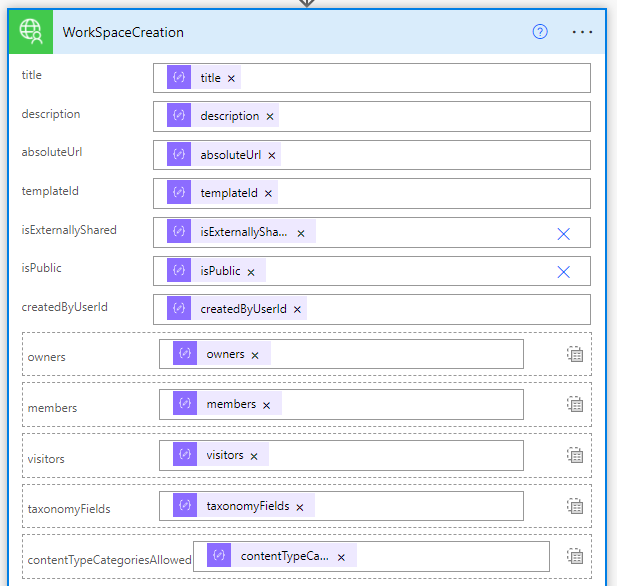Remove the title token from title field

pos(231,79)
